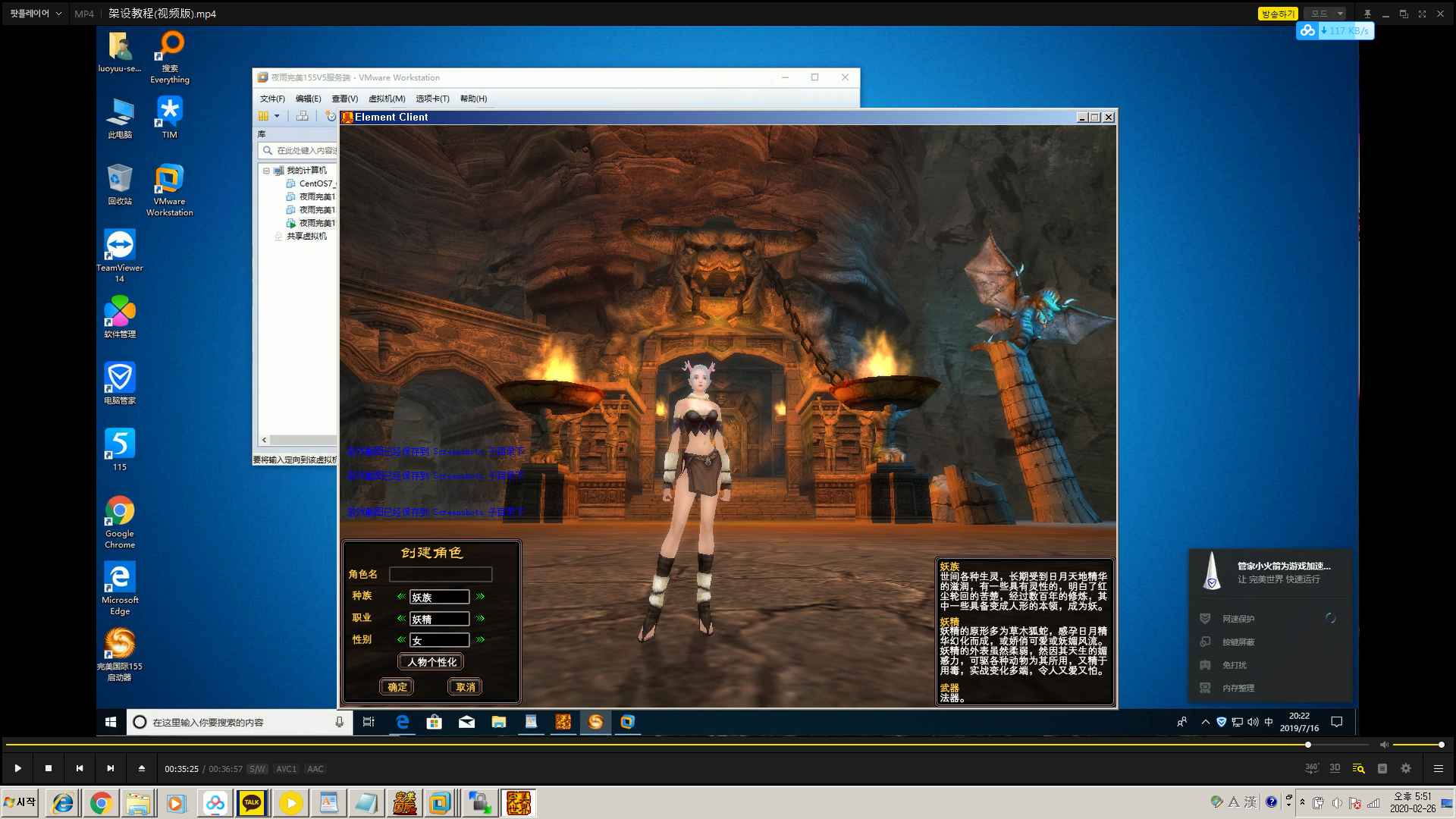Toggle 360 degree video mode

[x=1311, y=768]
